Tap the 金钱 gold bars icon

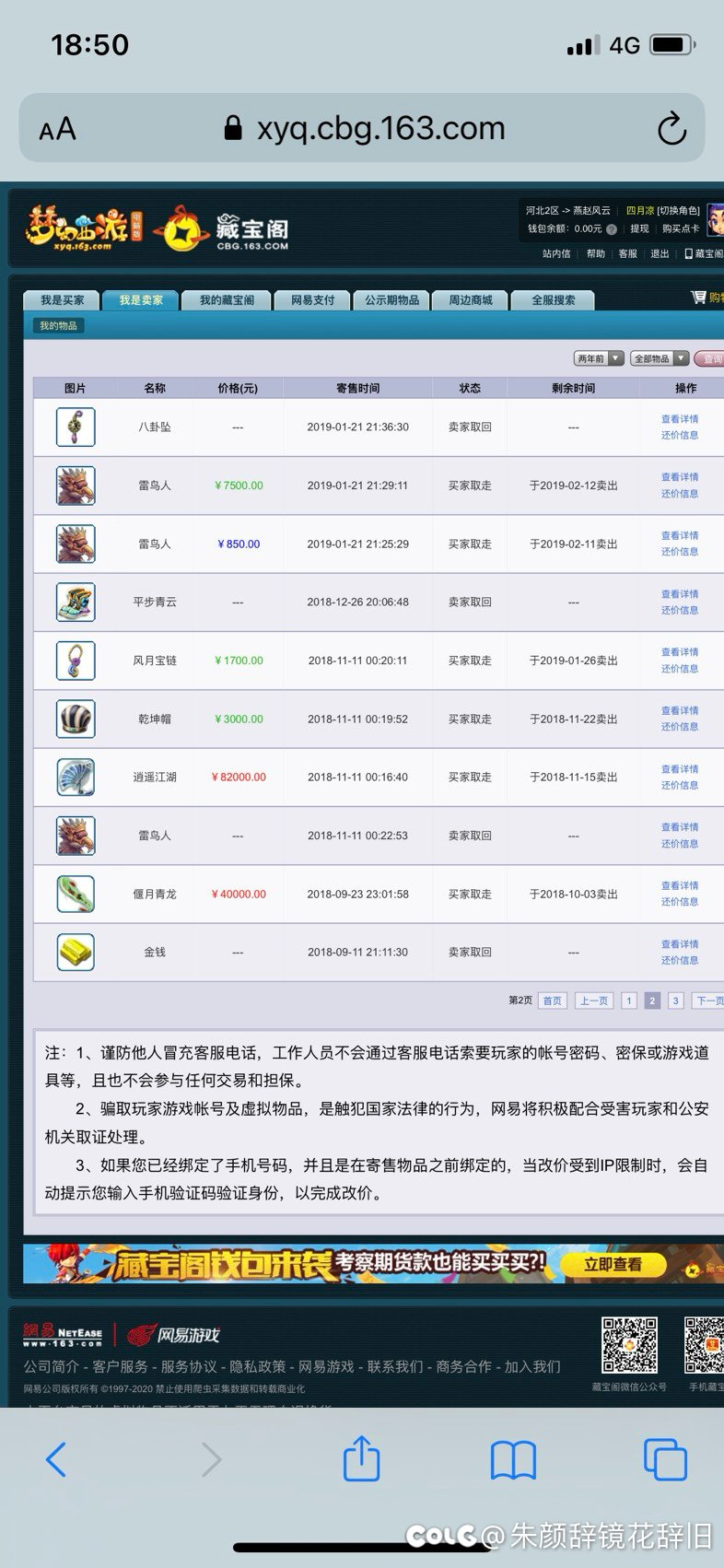click(x=76, y=953)
